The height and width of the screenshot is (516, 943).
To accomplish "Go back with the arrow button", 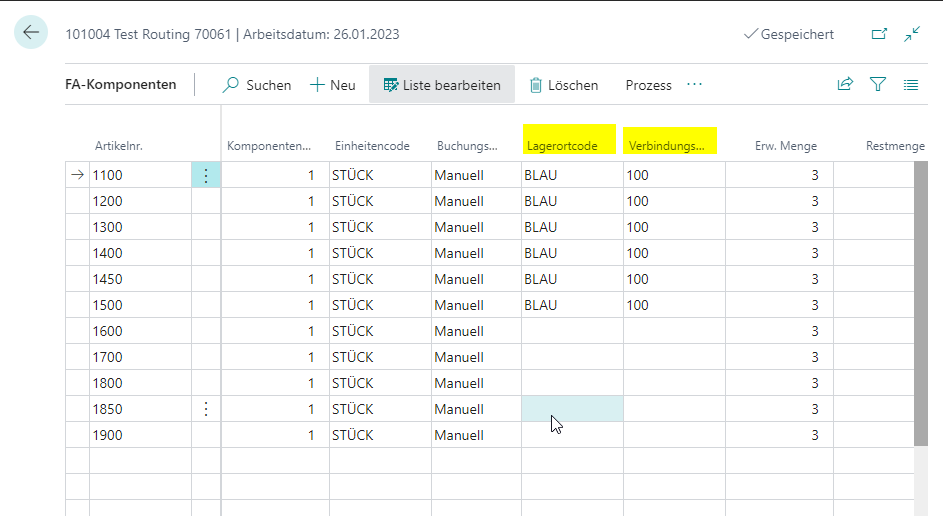I will click(31, 32).
